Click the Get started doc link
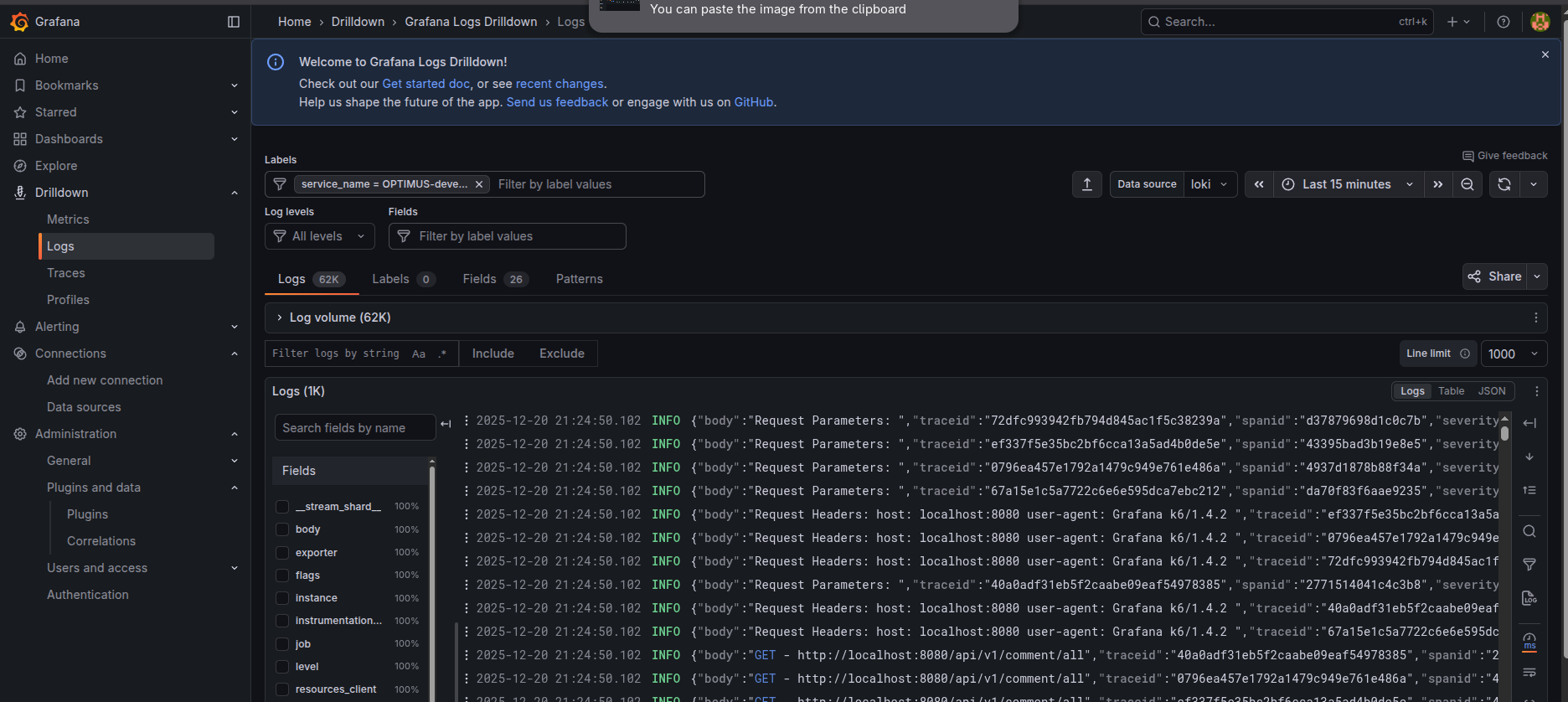The width and height of the screenshot is (1568, 702). (426, 84)
